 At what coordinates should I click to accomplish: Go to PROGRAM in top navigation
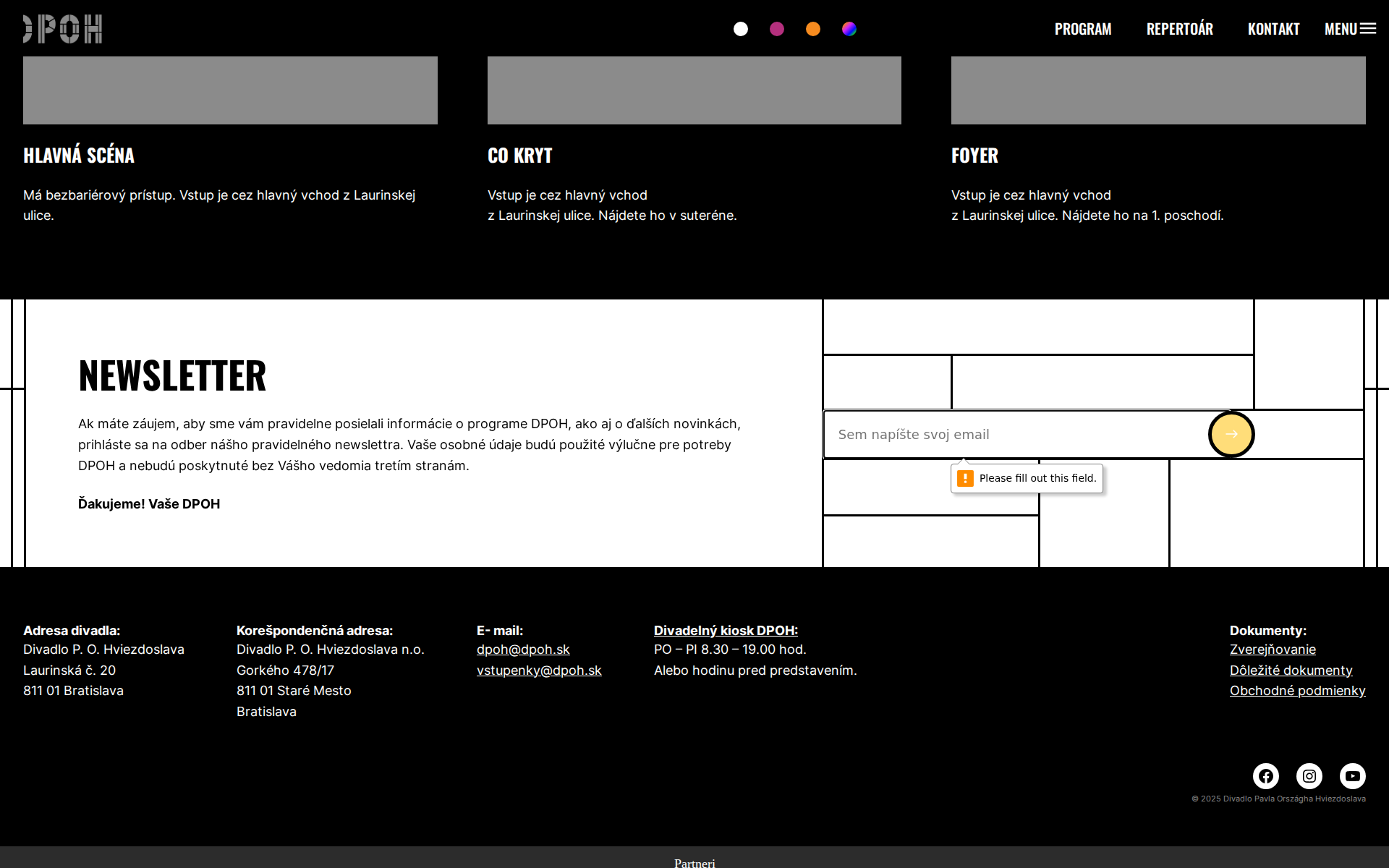(x=1083, y=29)
